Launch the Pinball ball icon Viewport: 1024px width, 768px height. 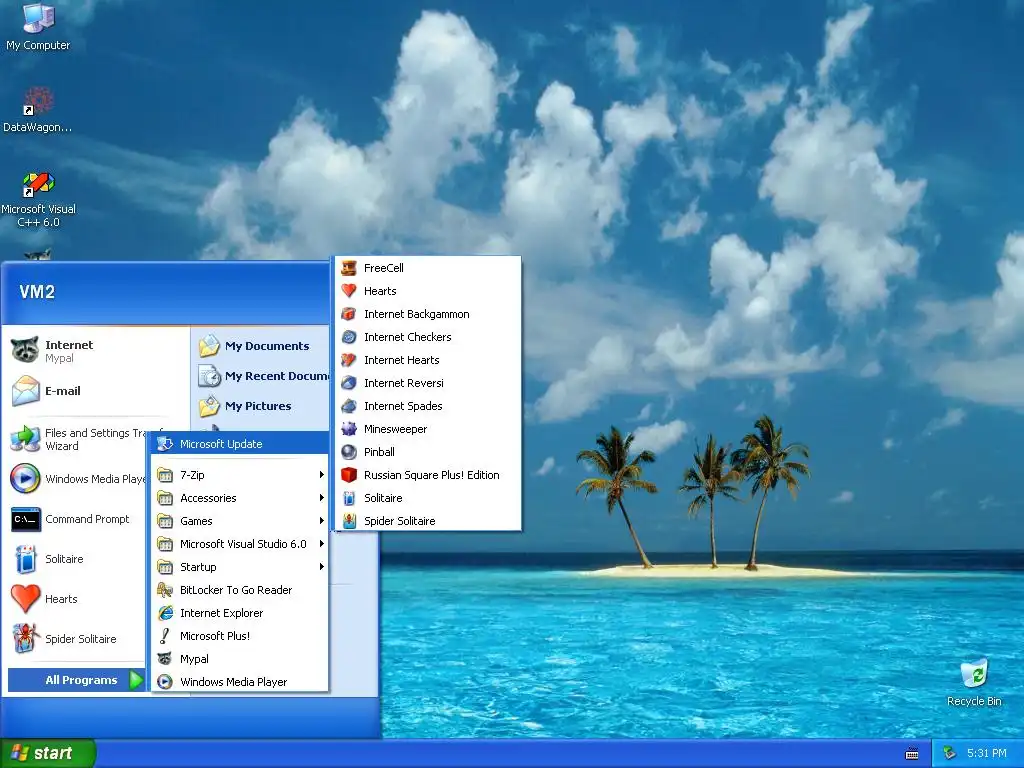click(x=349, y=452)
